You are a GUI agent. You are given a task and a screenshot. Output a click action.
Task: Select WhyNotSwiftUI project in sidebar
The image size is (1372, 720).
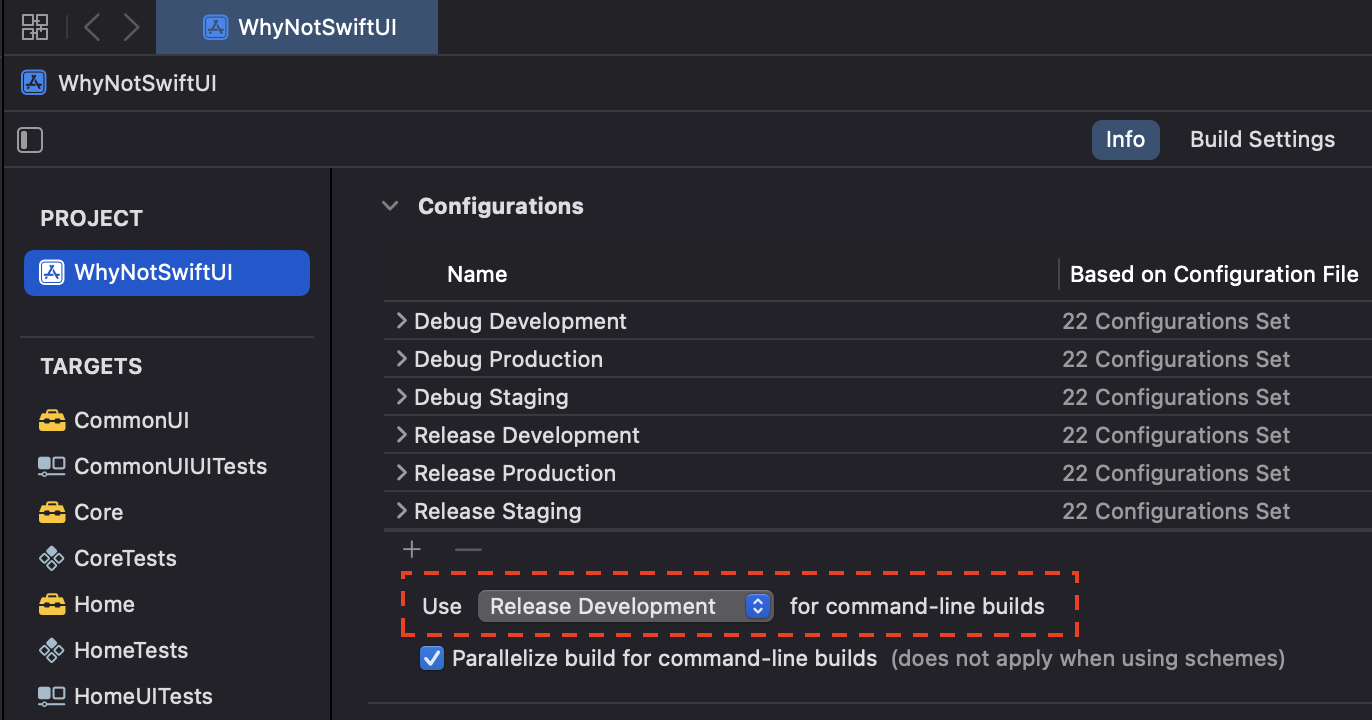tap(167, 272)
